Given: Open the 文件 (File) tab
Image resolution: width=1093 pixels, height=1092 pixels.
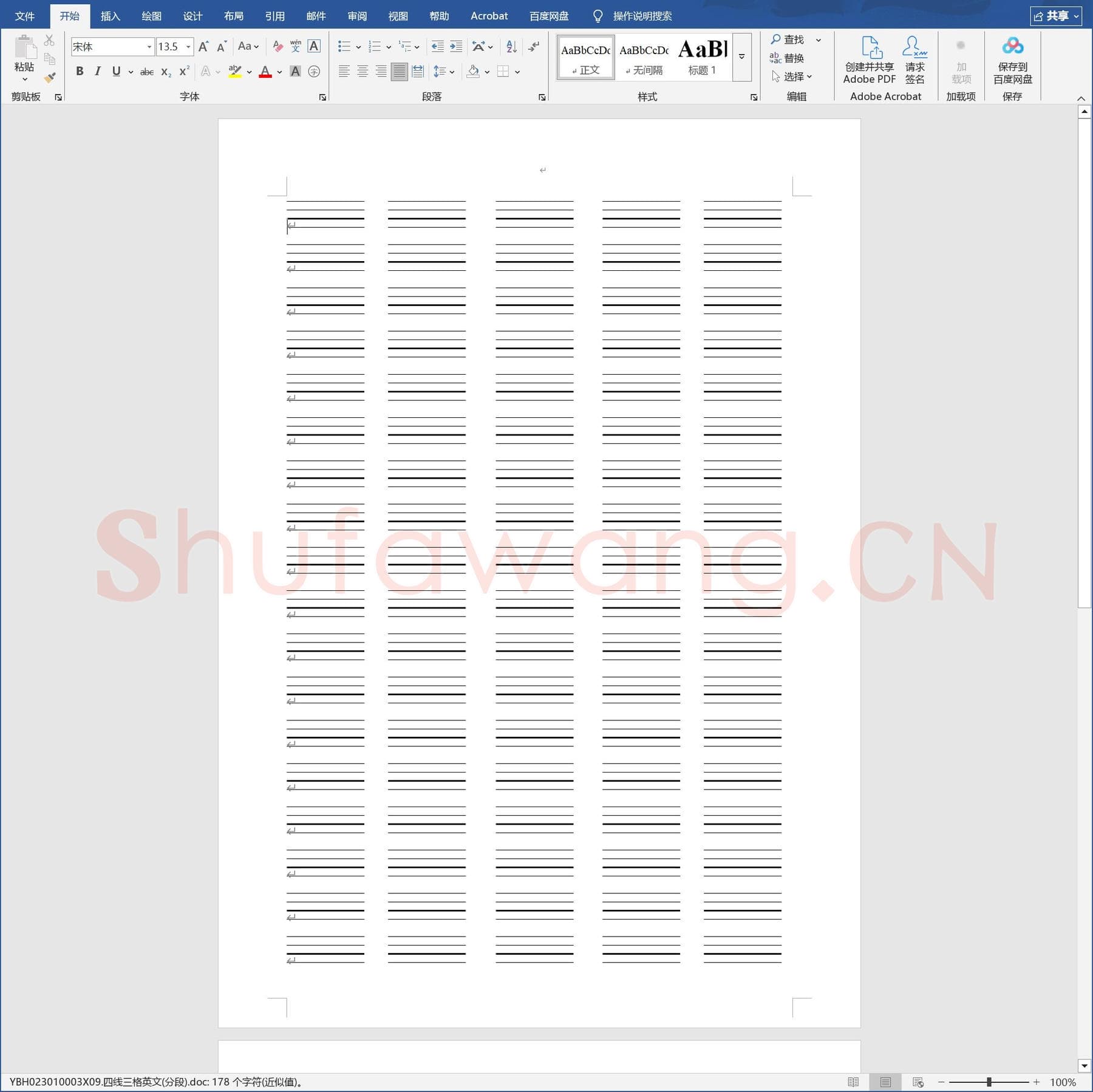Looking at the screenshot, I should coord(25,16).
